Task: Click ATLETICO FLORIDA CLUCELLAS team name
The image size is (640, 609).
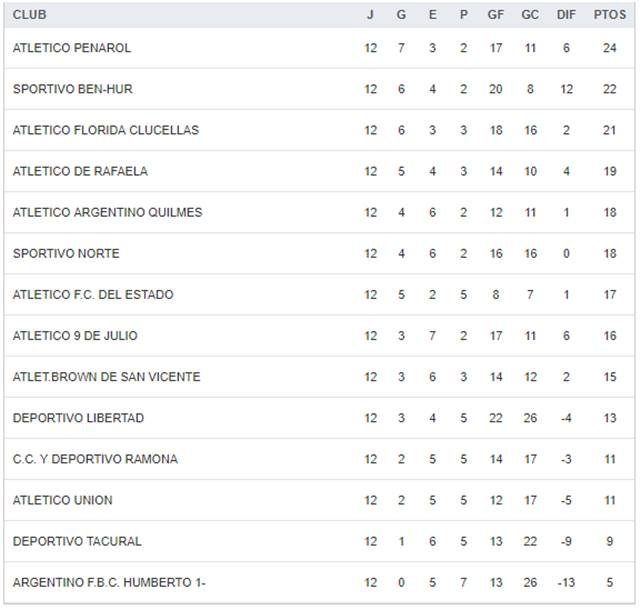Action: [x=106, y=130]
